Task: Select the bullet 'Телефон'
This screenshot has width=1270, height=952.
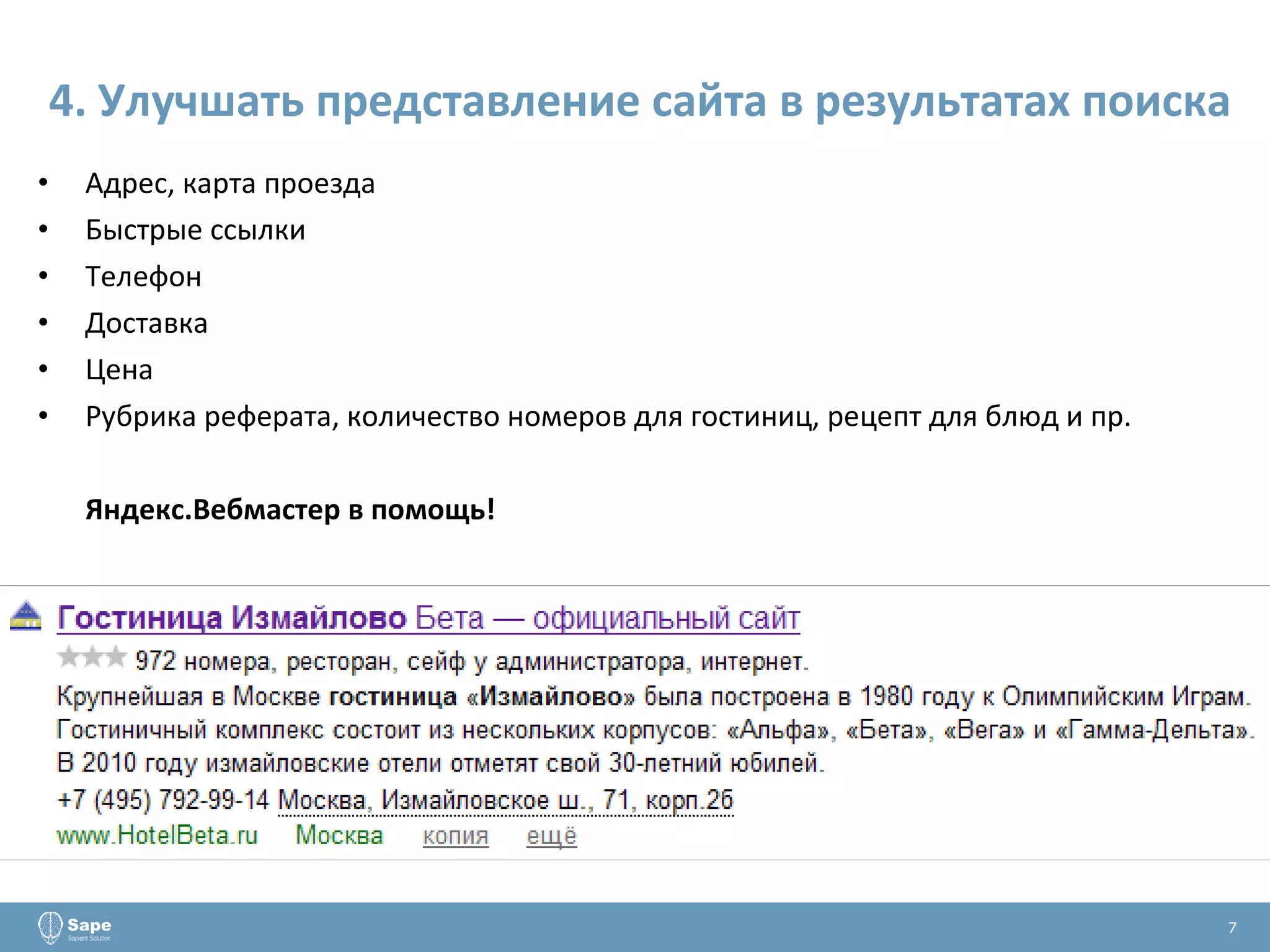Action: (143, 277)
